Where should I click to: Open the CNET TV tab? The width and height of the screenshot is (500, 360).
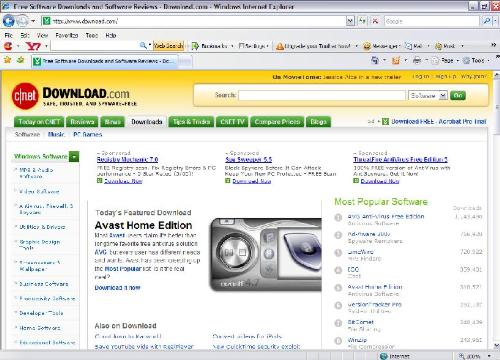click(232, 122)
